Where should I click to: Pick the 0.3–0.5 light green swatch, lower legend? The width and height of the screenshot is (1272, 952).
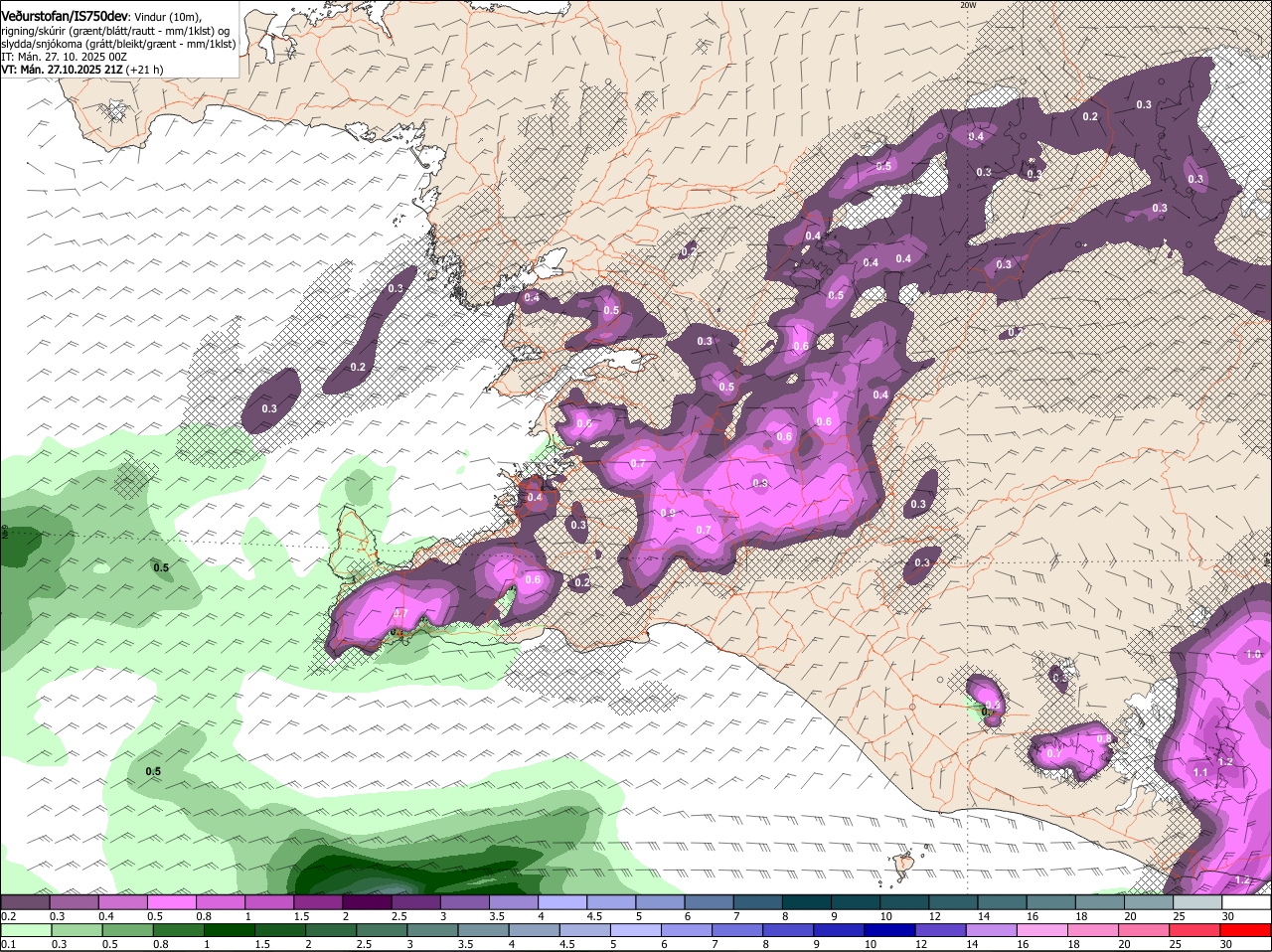78,929
